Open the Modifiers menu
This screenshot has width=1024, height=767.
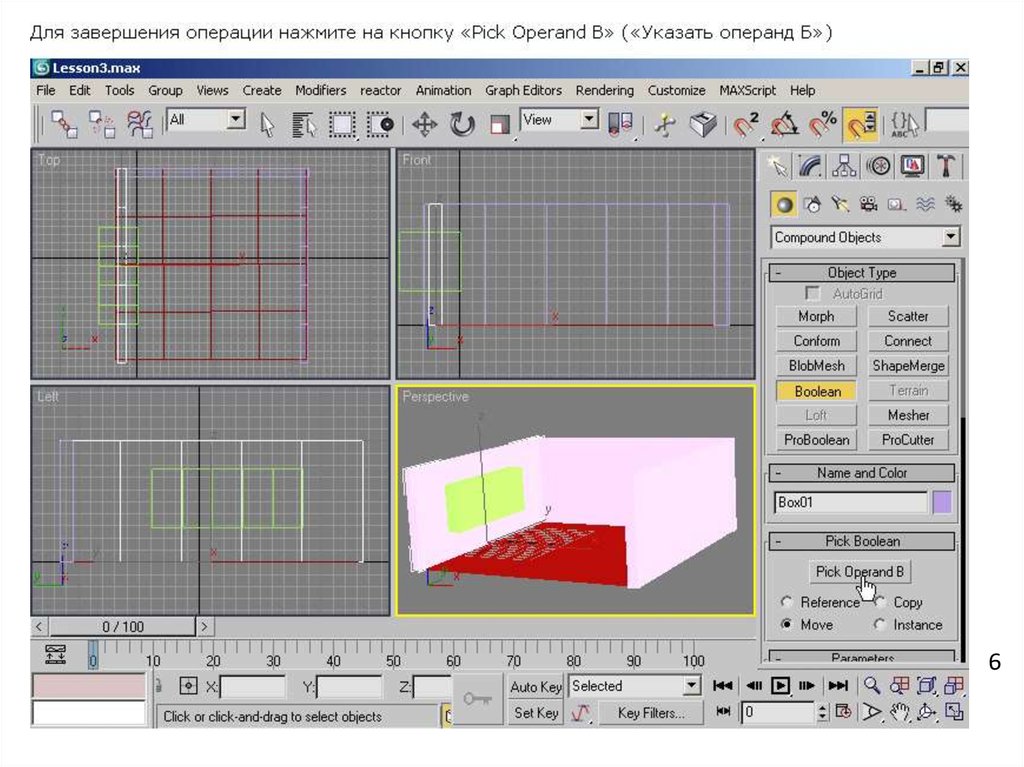320,90
